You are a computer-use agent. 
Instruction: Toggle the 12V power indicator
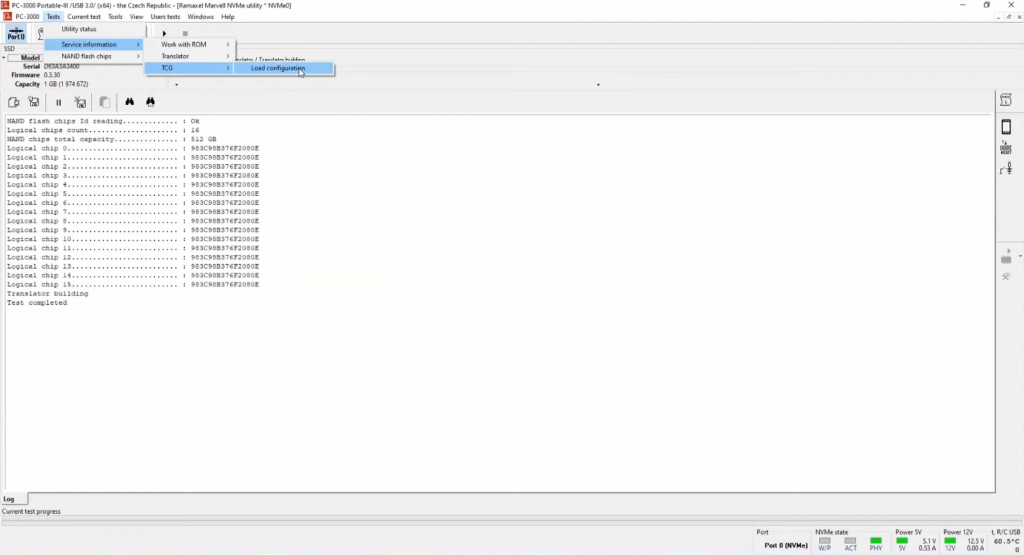pos(950,541)
